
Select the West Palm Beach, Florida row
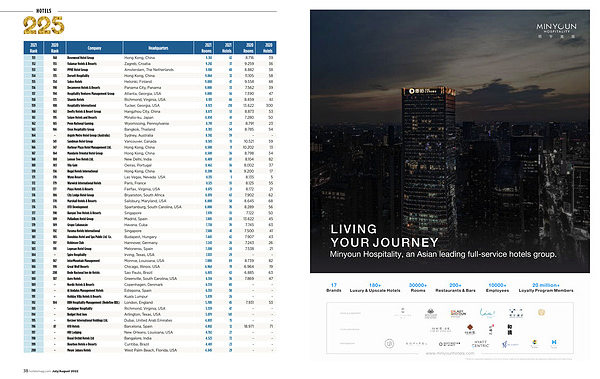(x=150, y=350)
